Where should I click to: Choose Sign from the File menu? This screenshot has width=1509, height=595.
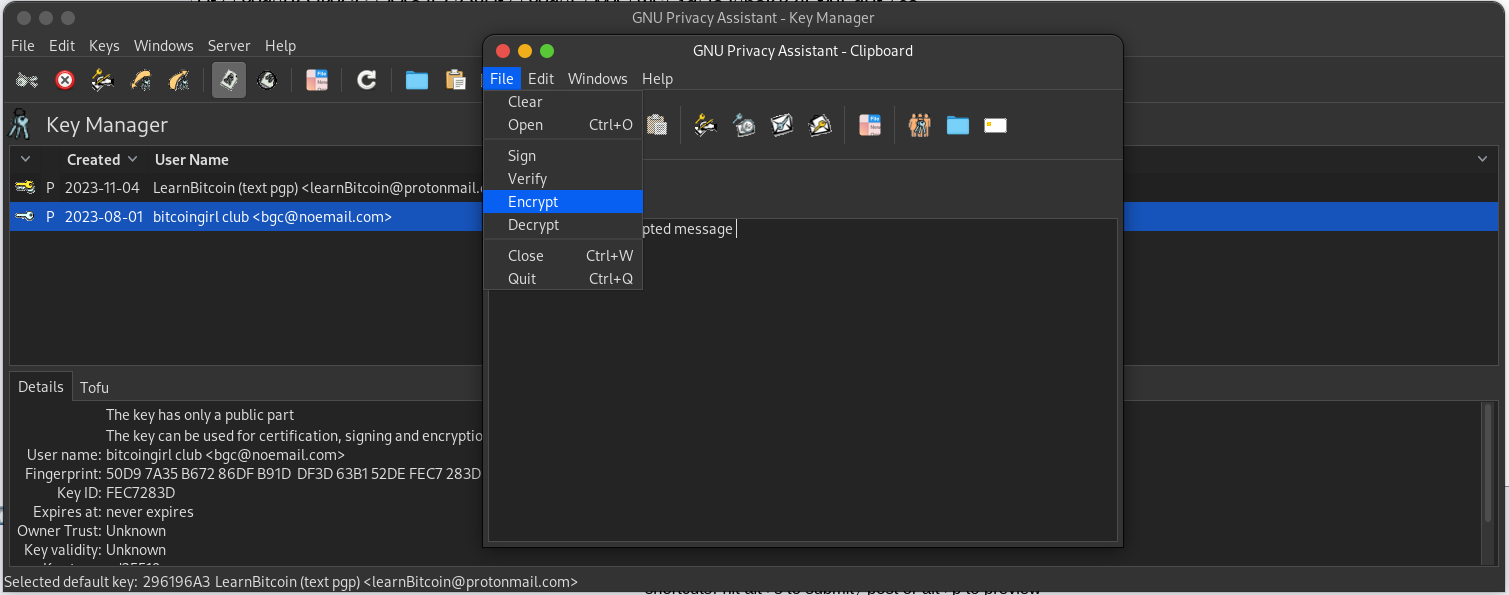(x=563, y=156)
